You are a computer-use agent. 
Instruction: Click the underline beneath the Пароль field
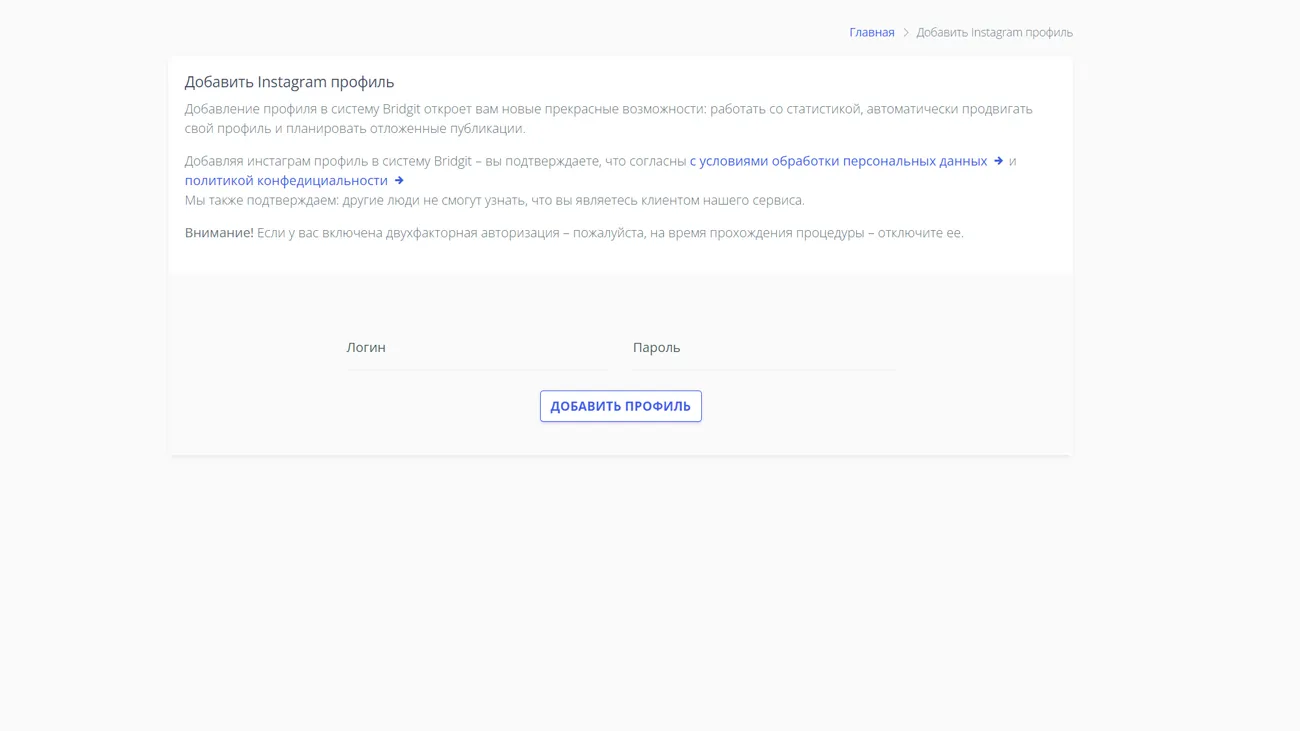tap(763, 370)
